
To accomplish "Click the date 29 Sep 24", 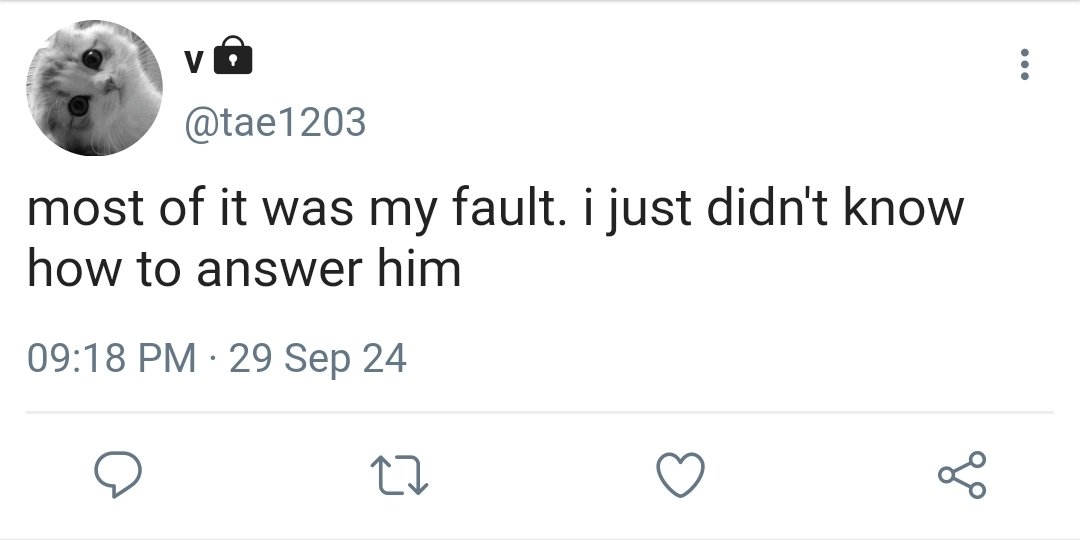I will [x=318, y=360].
